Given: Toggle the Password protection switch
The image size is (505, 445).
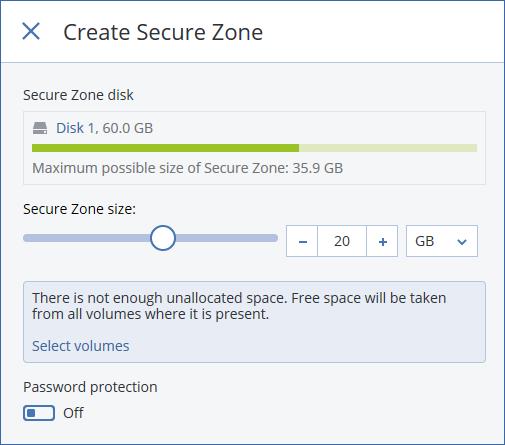Looking at the screenshot, I should coord(39,413).
